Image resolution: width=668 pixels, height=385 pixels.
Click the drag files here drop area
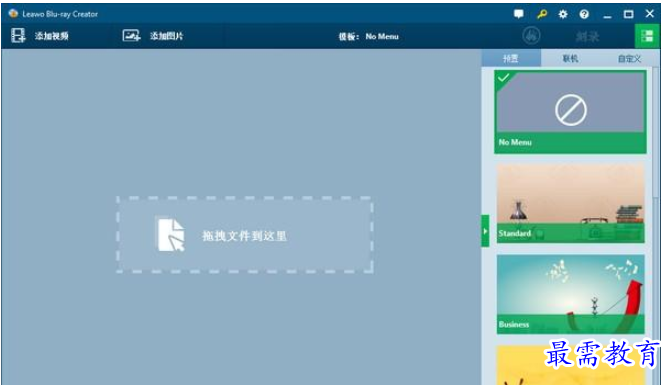tap(245, 235)
